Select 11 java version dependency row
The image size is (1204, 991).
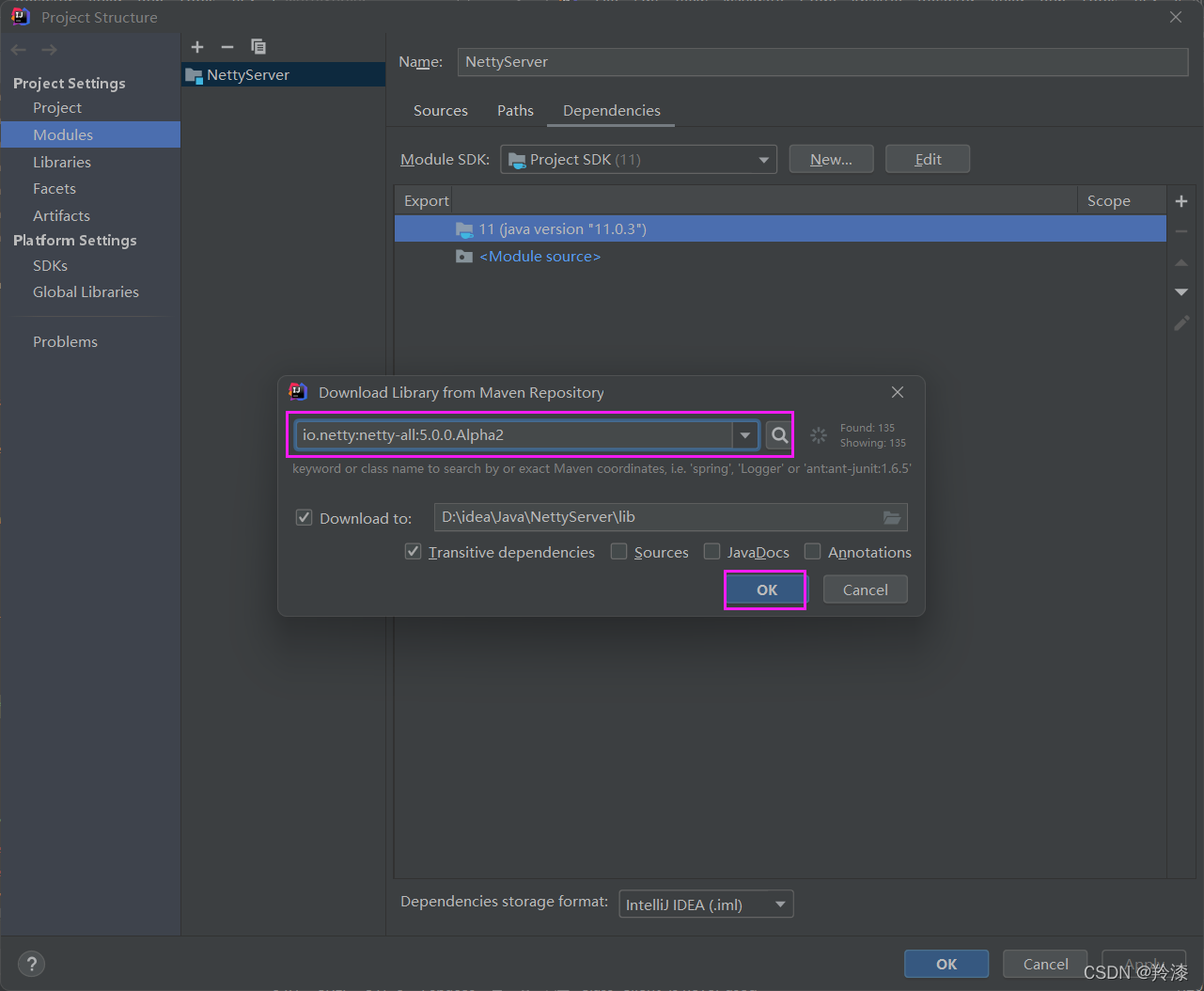(x=780, y=229)
